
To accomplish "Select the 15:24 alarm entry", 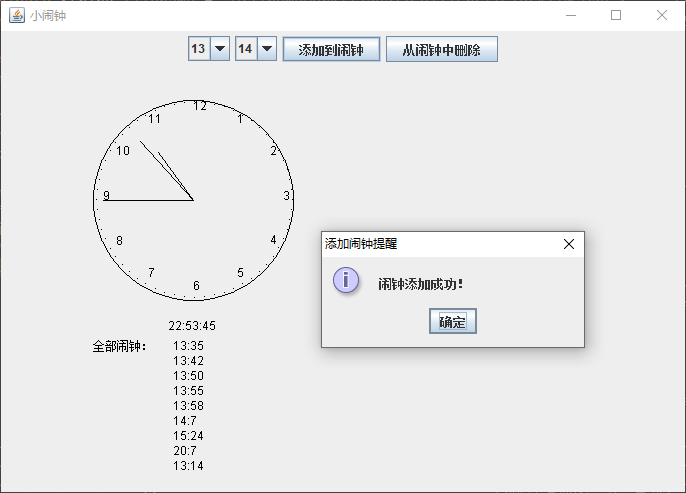I will coord(188,436).
